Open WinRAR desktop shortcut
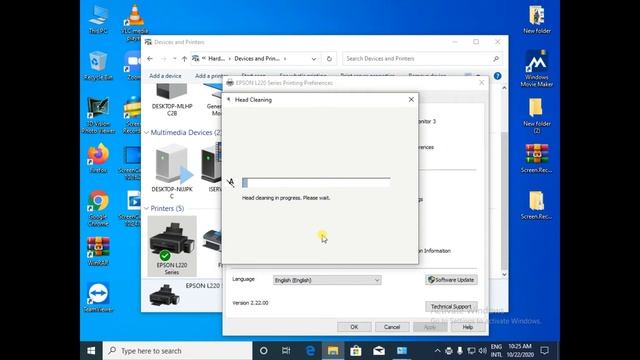This screenshot has width=640, height=360. pos(98,251)
